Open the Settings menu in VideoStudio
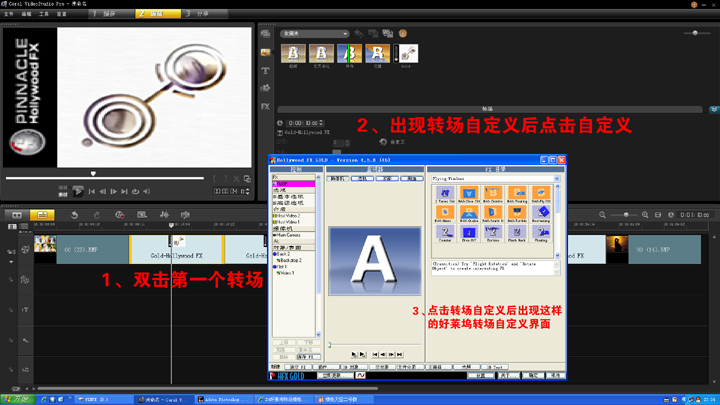Screen dimensions: 720x405 (62, 14)
